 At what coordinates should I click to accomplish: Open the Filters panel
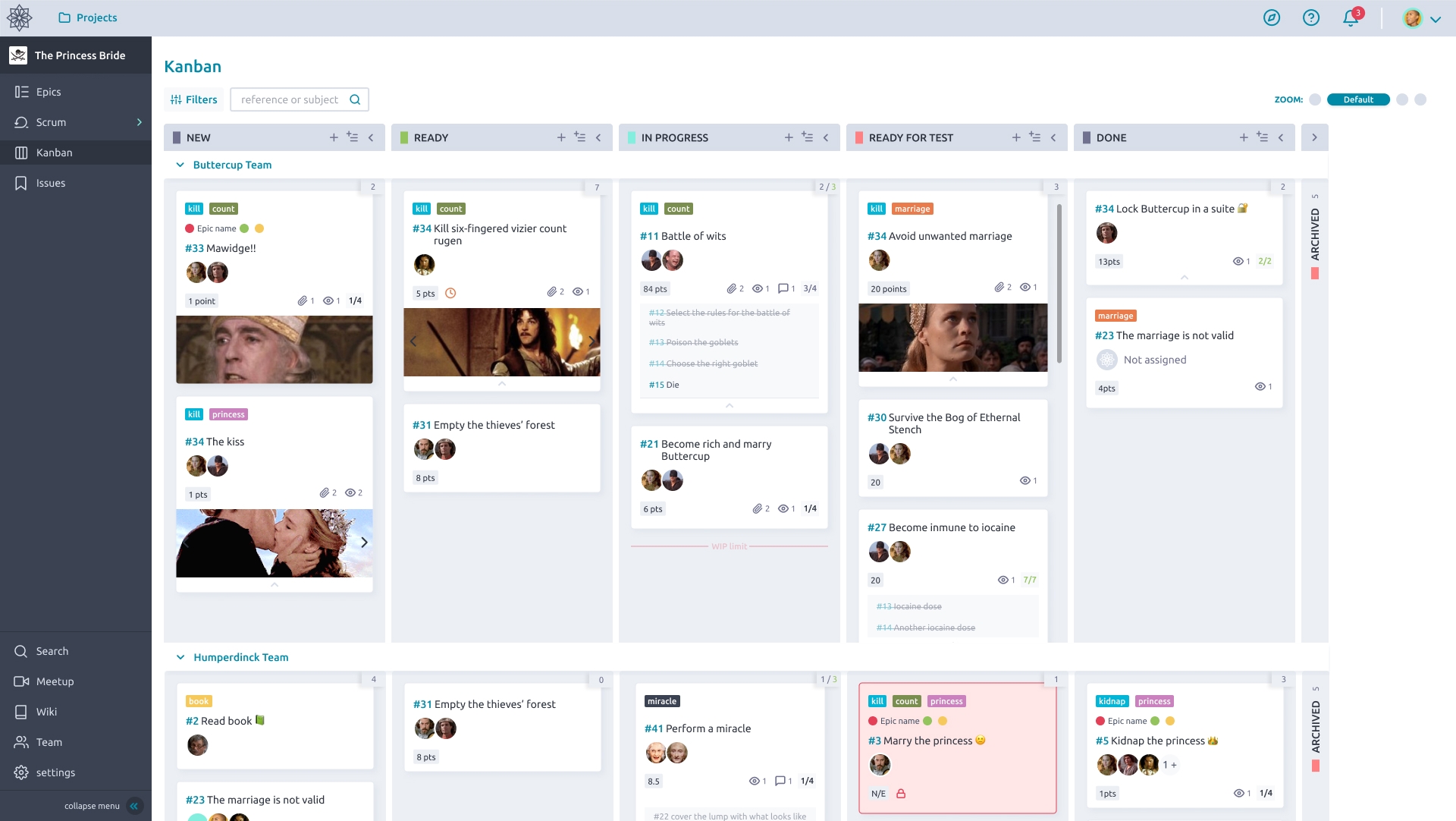click(193, 99)
